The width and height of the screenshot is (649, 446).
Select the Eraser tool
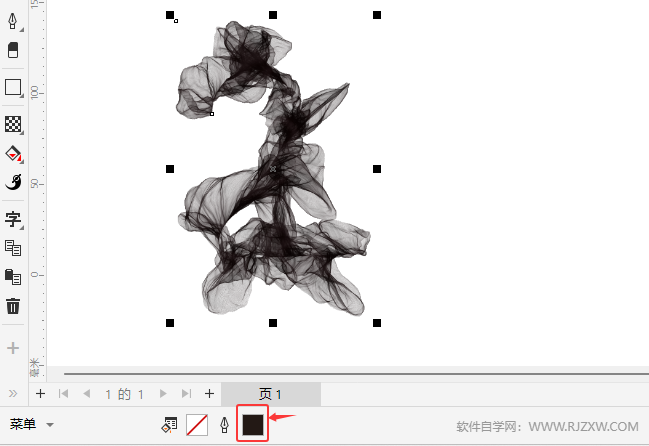pyautogui.click(x=13, y=50)
